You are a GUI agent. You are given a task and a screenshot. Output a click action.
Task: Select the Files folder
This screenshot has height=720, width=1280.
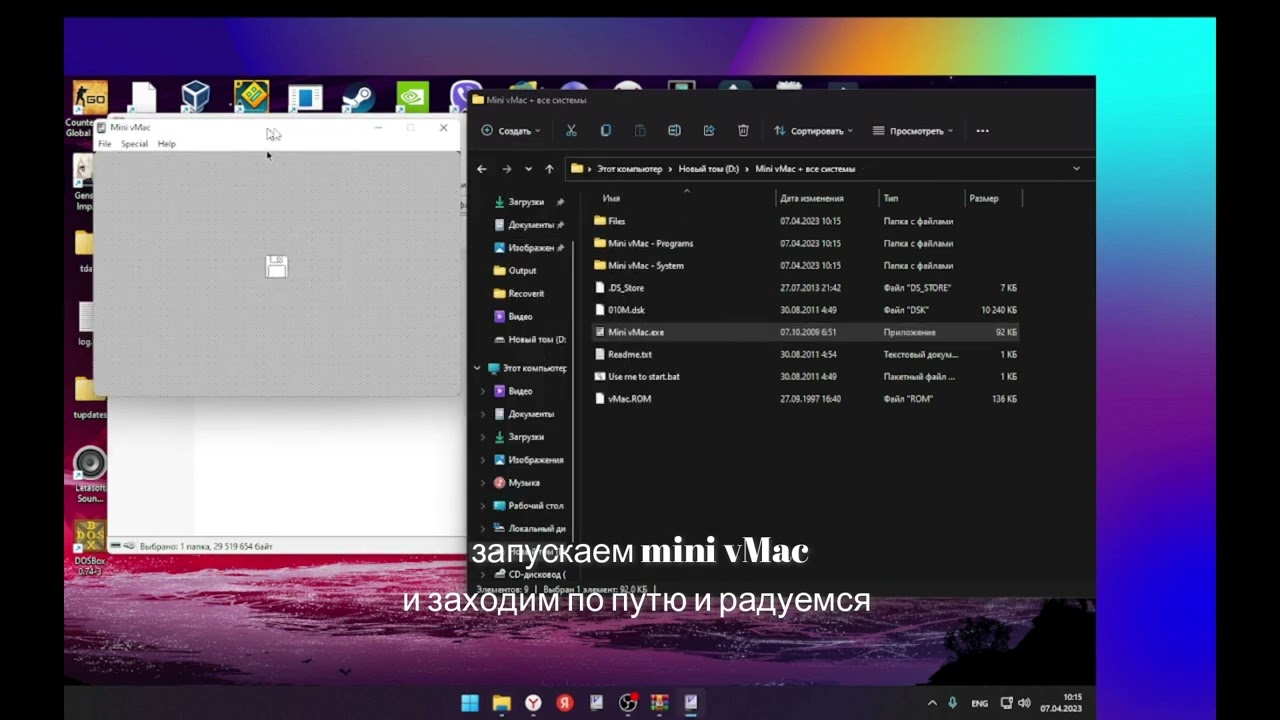806,221
